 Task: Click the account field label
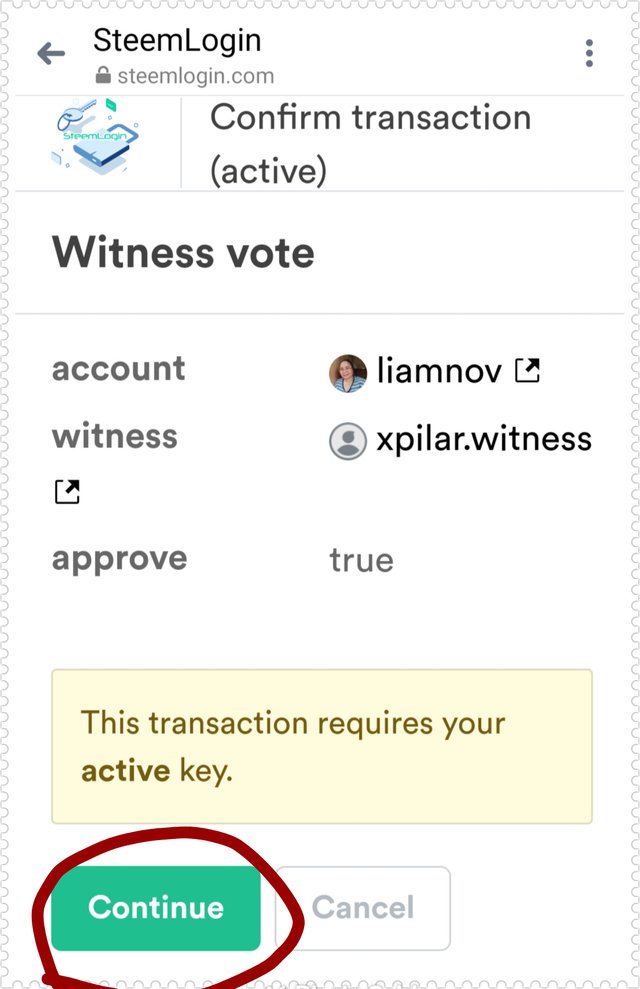coord(119,368)
